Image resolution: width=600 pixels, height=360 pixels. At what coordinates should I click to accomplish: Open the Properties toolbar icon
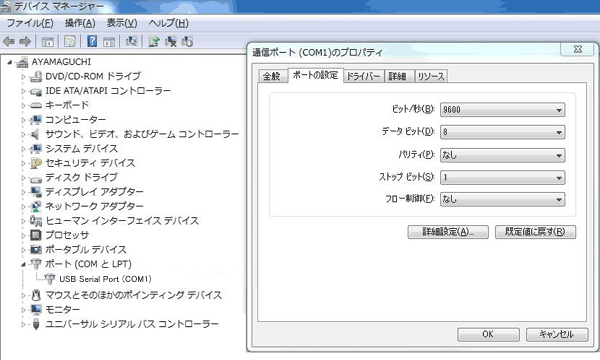(x=70, y=41)
